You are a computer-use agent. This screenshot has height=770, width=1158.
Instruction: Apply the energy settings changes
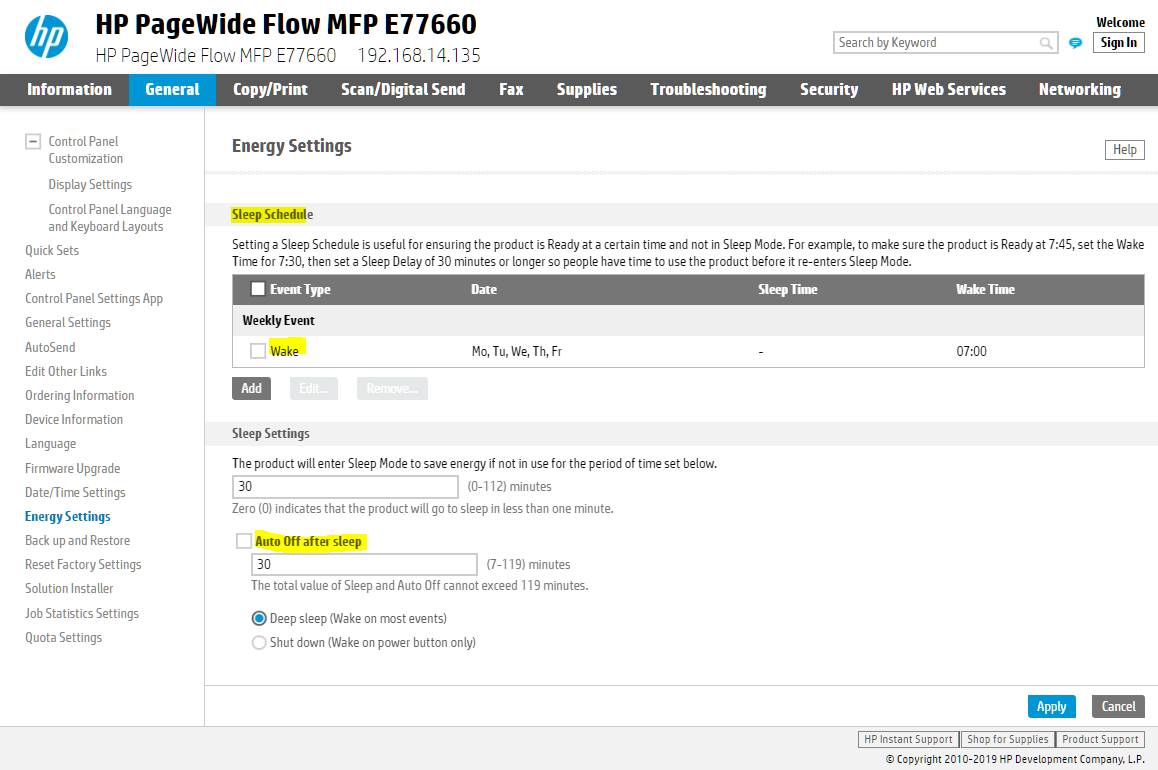[1051, 706]
